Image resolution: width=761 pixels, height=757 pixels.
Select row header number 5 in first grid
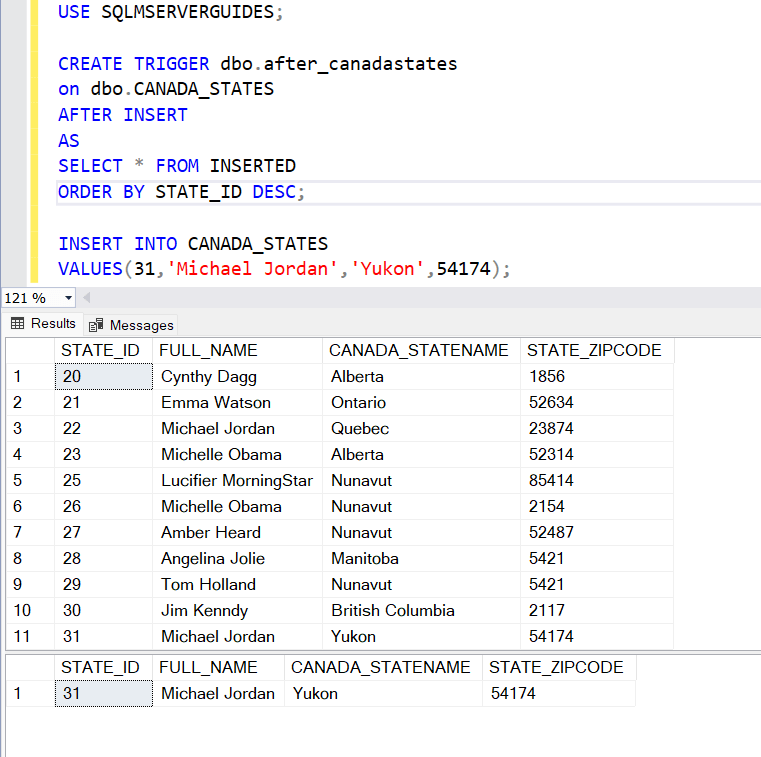click(x=30, y=480)
